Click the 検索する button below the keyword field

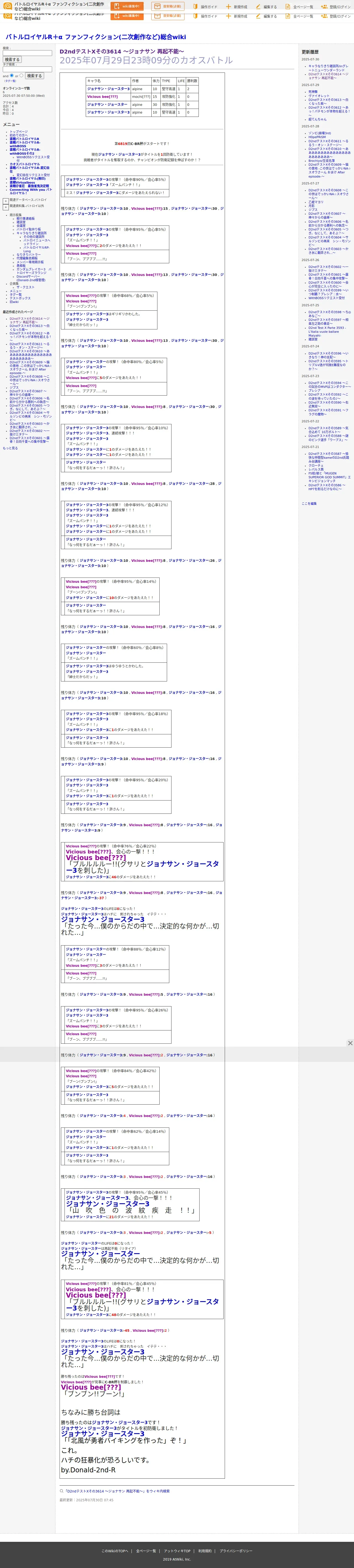[12, 60]
